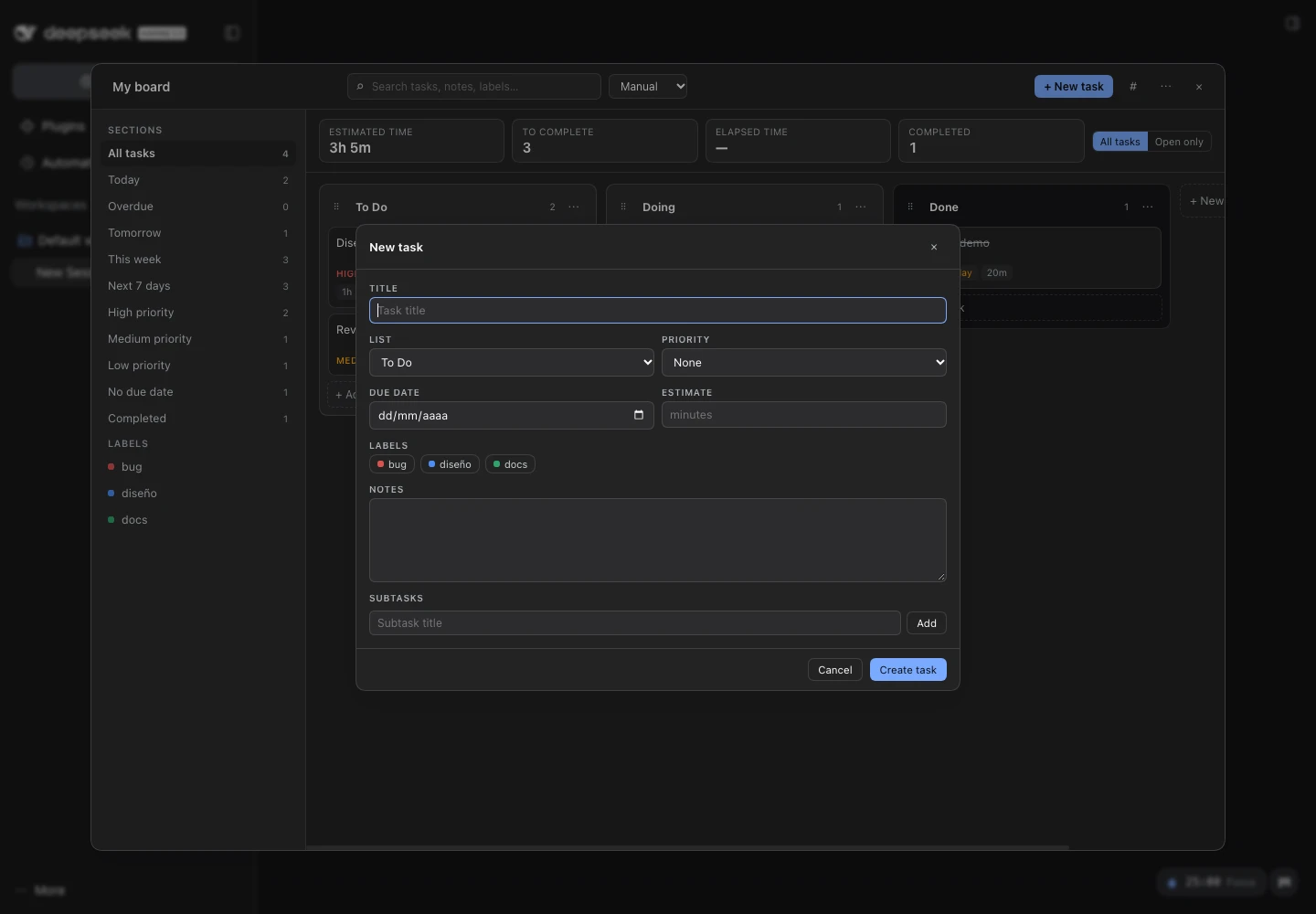Open the Priority dropdown showing None

point(804,363)
